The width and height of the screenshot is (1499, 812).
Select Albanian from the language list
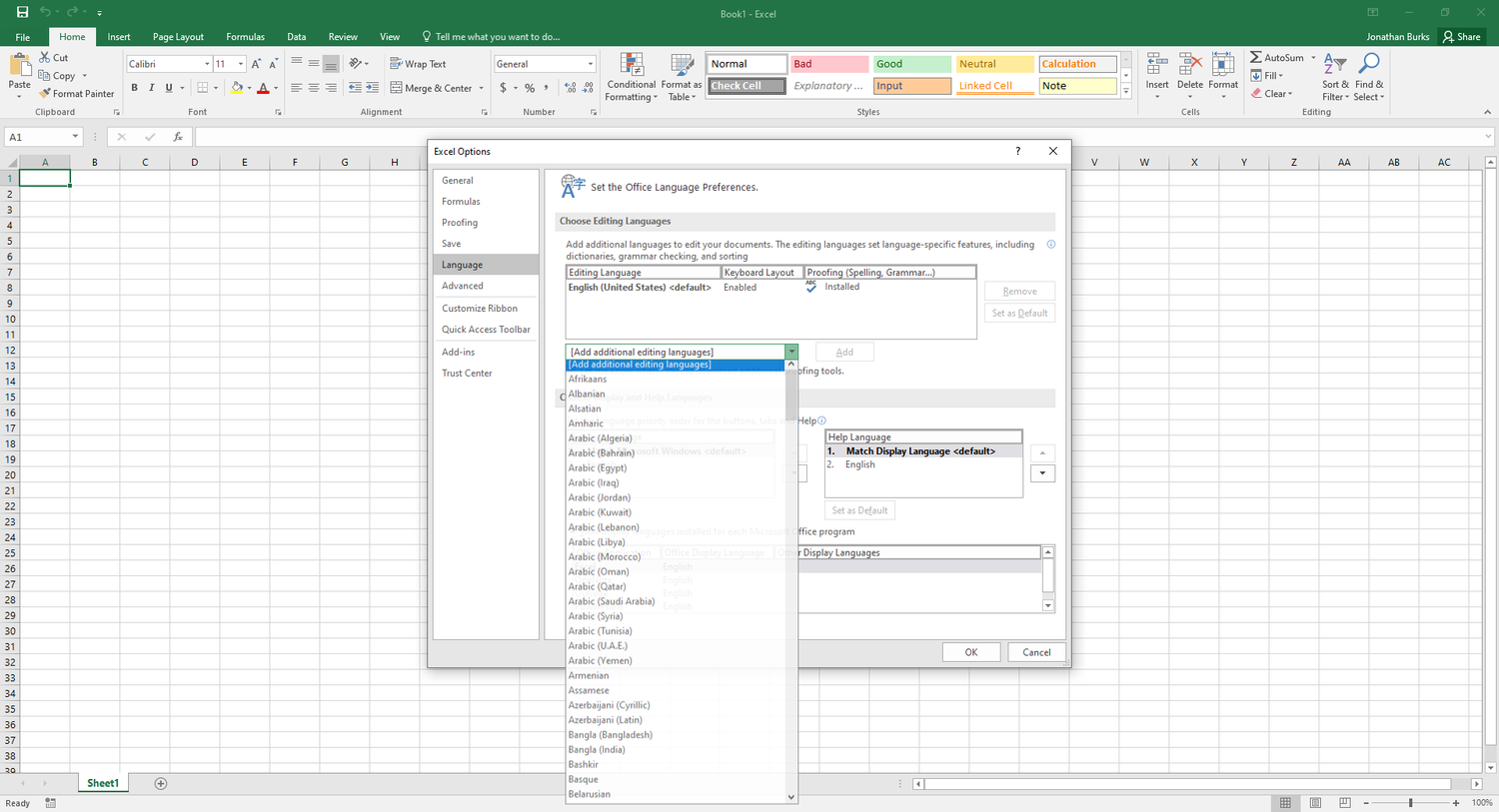pos(587,394)
